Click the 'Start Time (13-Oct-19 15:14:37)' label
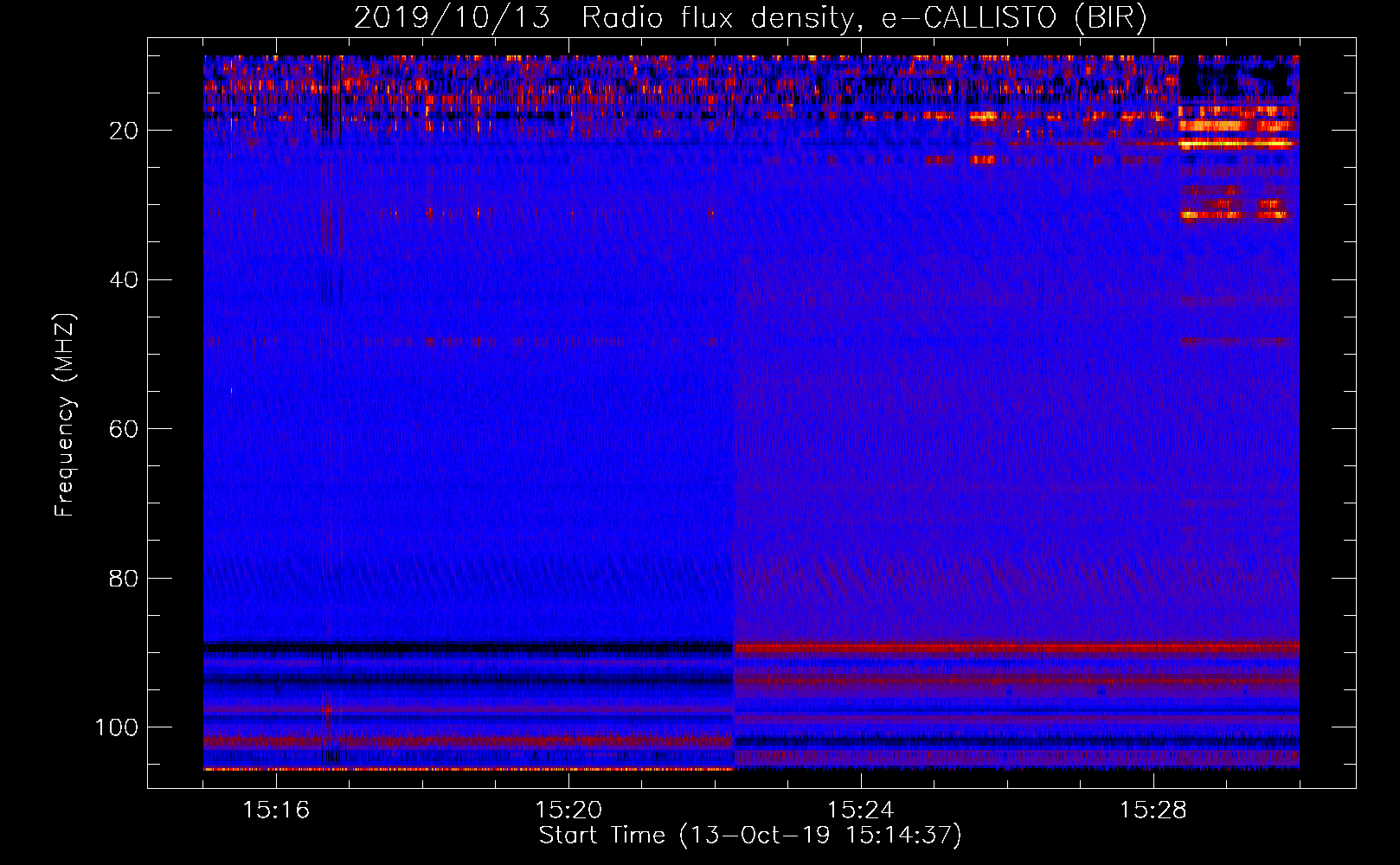 750,836
